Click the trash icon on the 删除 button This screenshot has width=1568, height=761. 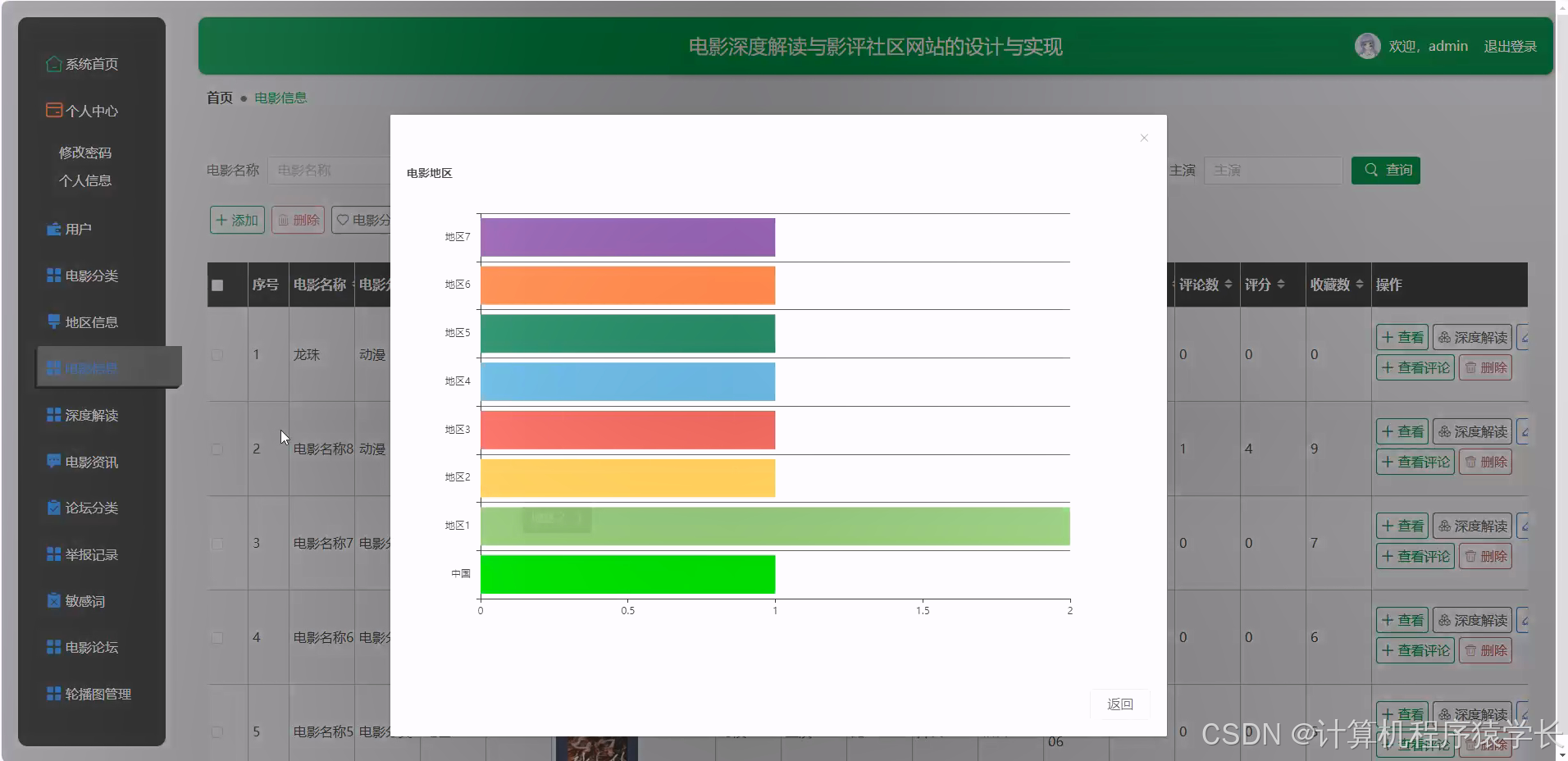(283, 220)
